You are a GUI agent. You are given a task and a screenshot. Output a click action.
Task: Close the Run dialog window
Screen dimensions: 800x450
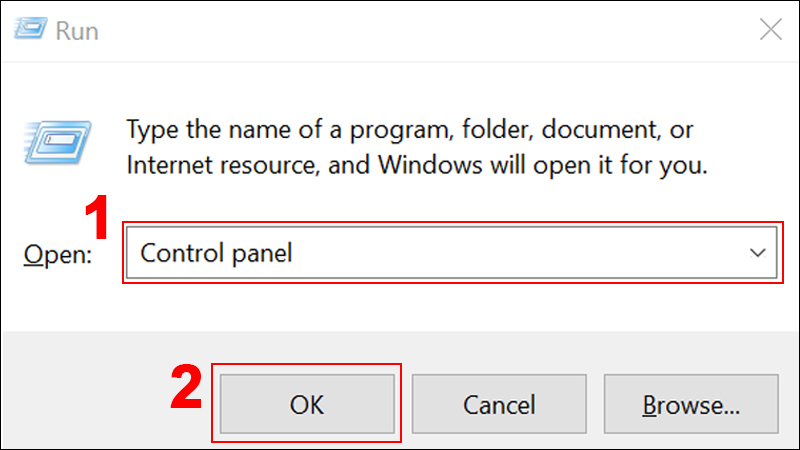770,30
